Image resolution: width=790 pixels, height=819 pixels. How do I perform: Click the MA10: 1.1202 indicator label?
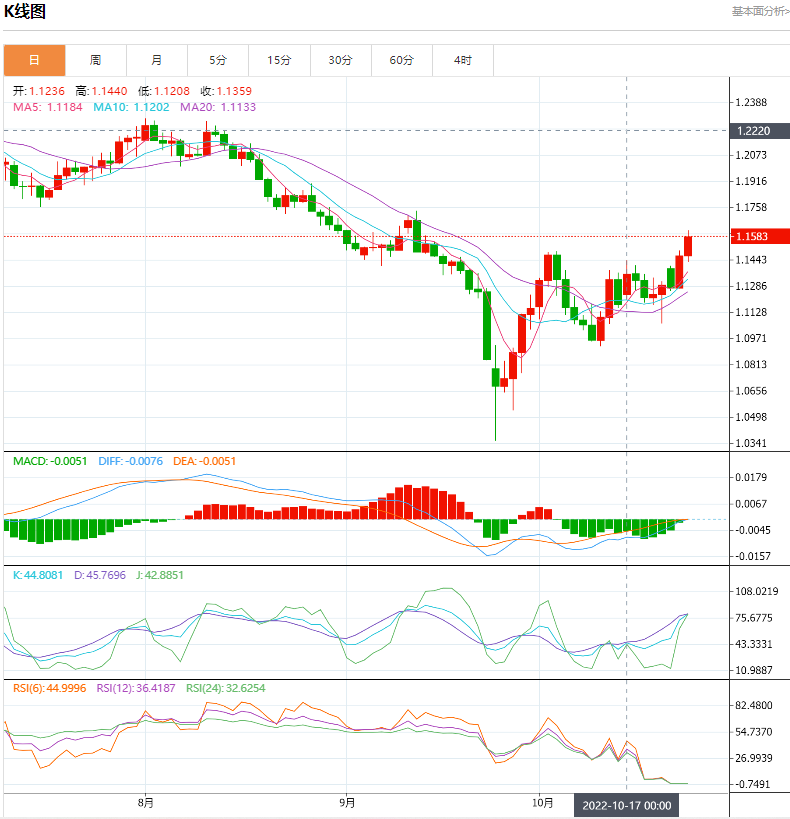click(131, 107)
